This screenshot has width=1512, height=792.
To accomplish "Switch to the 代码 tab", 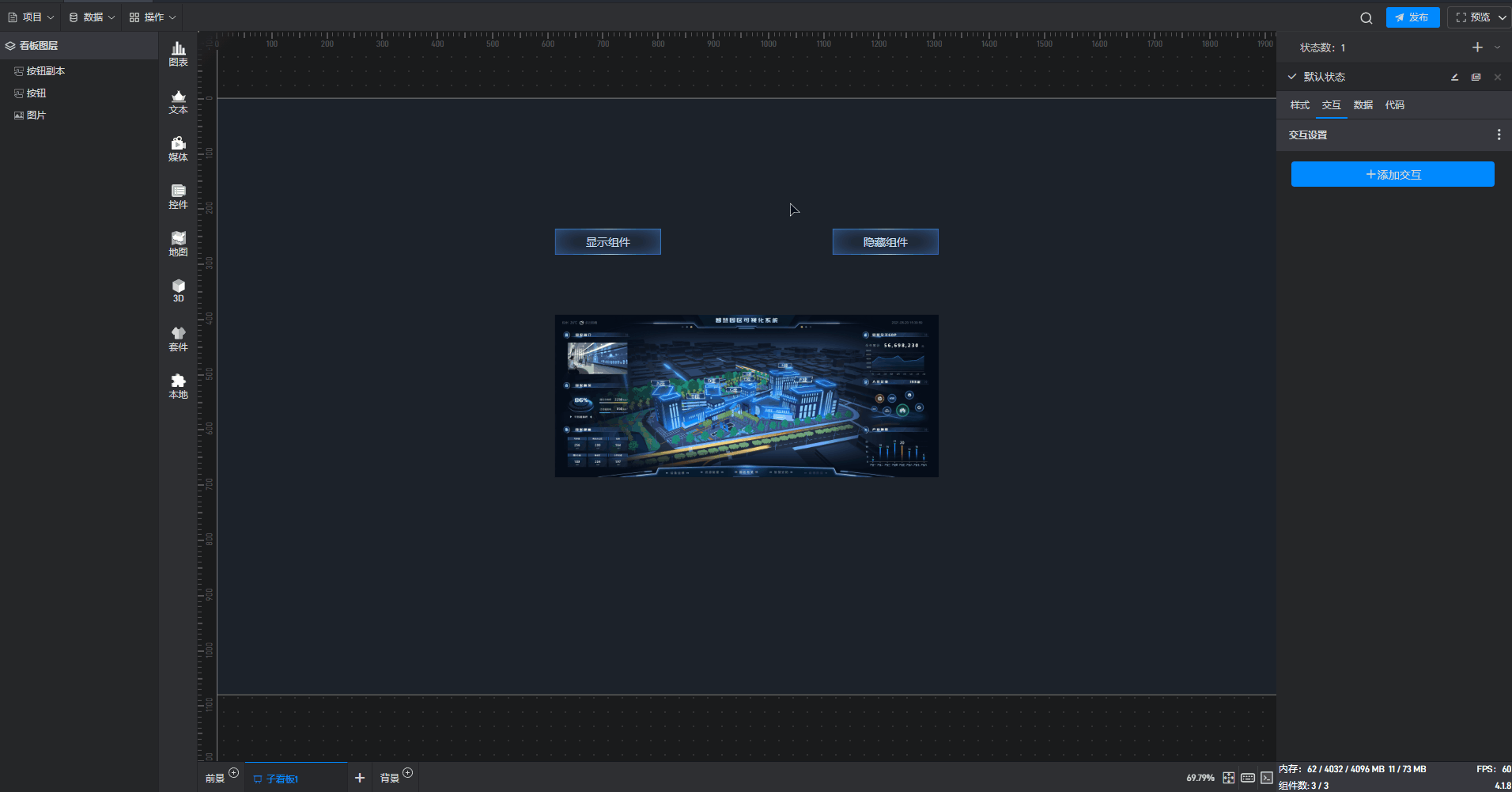I will click(1394, 105).
